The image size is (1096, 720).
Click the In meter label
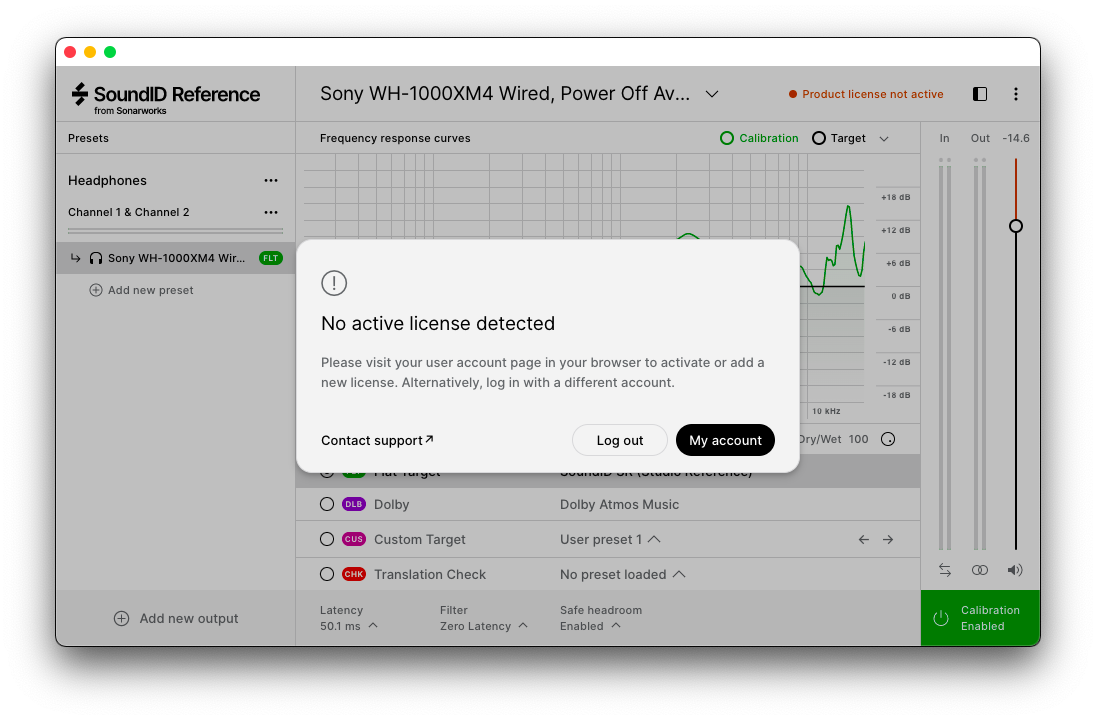(944, 138)
